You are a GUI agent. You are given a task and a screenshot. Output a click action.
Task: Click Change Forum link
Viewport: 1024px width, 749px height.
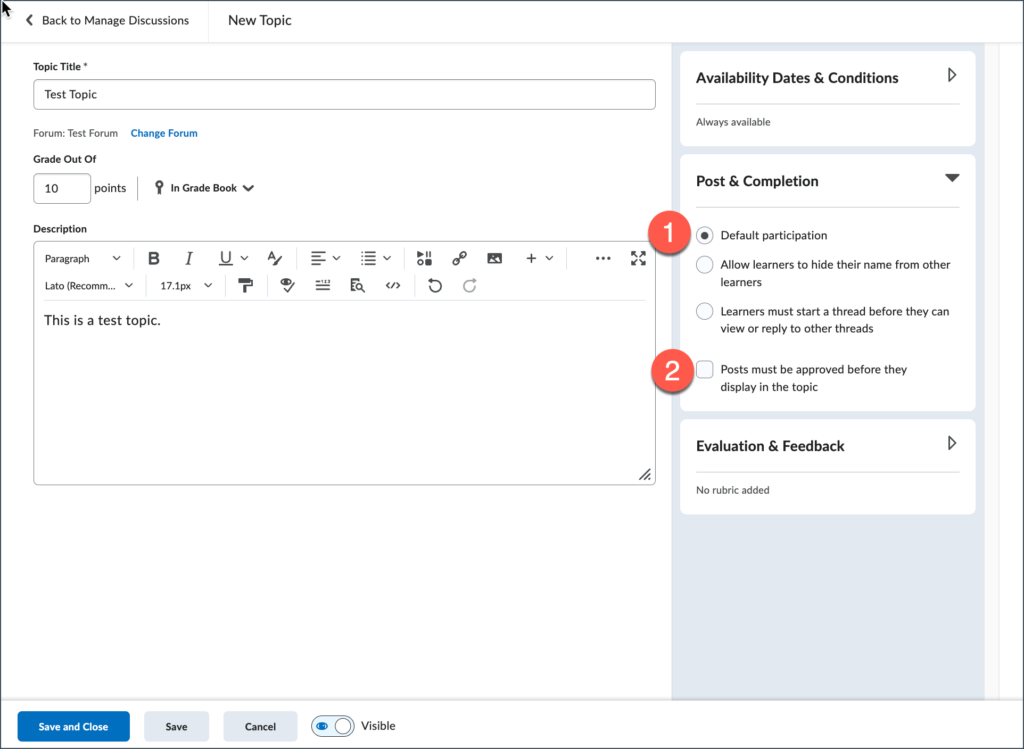[163, 132]
